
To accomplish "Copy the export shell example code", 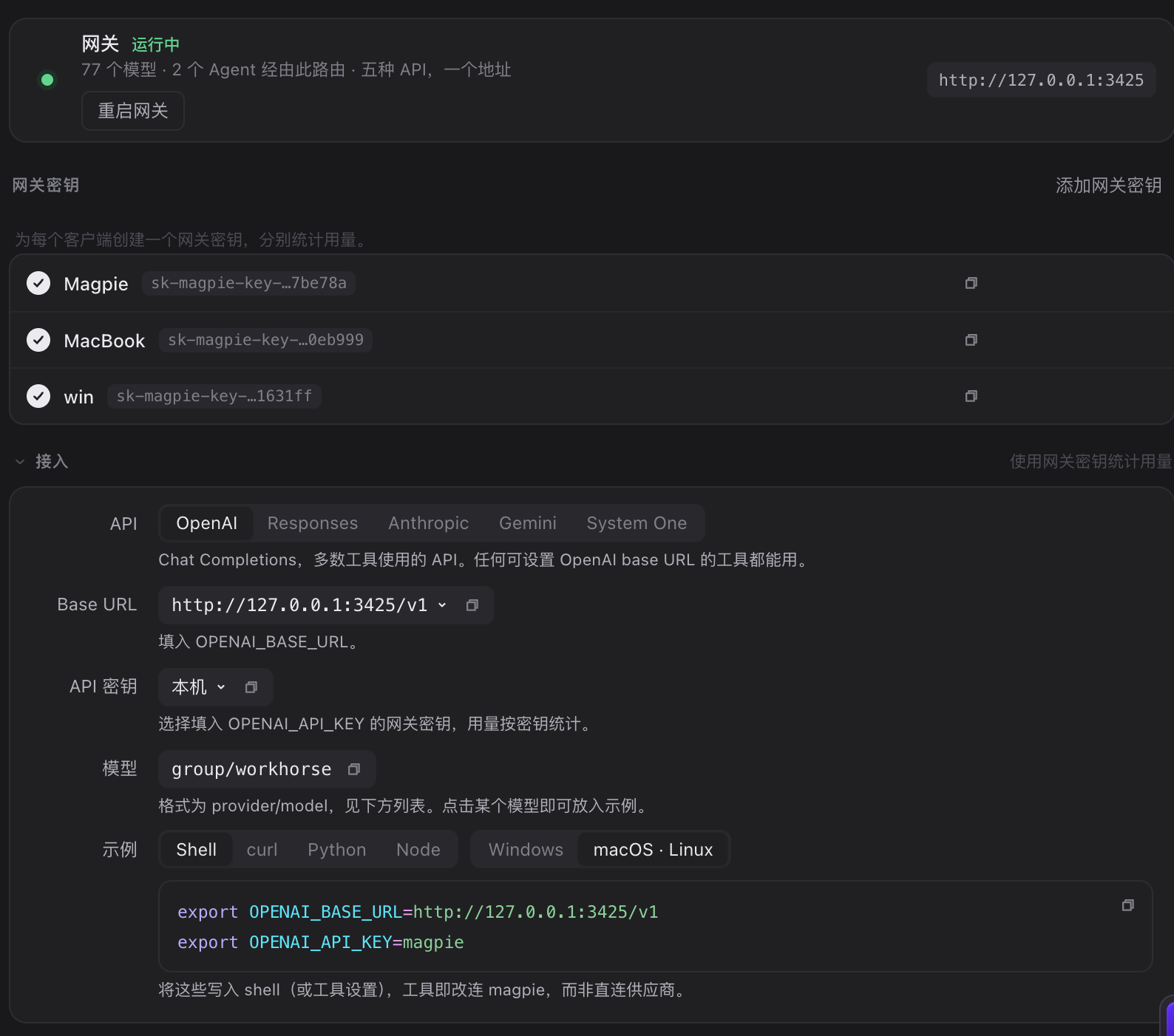I will coord(1127,905).
